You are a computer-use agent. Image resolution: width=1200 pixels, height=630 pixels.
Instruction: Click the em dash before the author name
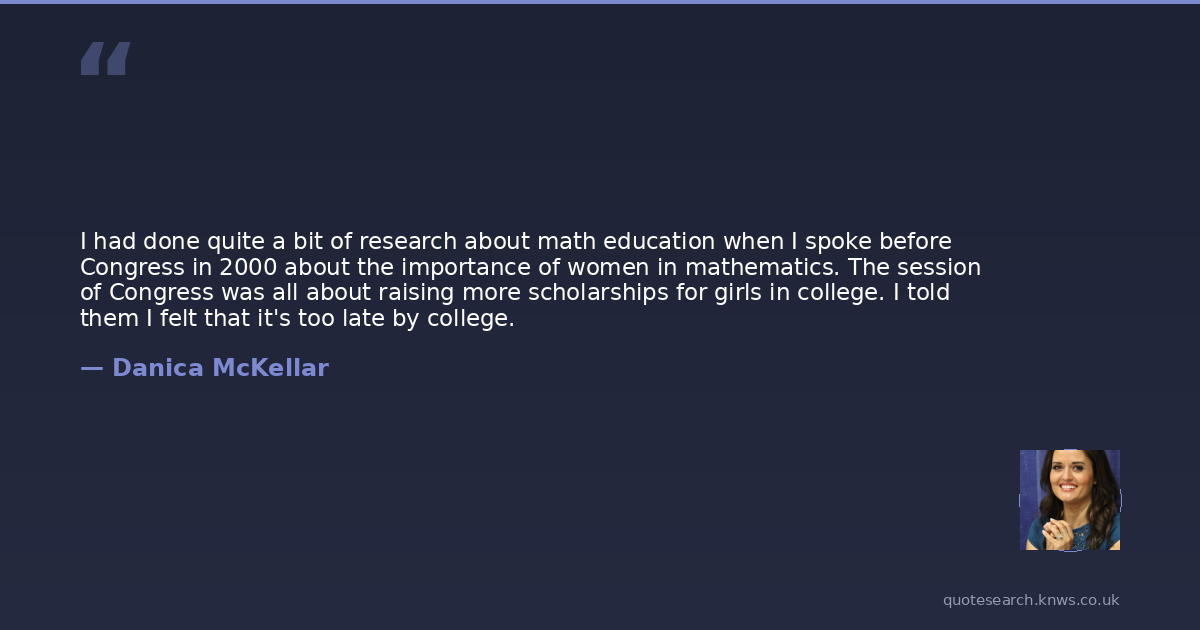click(91, 368)
